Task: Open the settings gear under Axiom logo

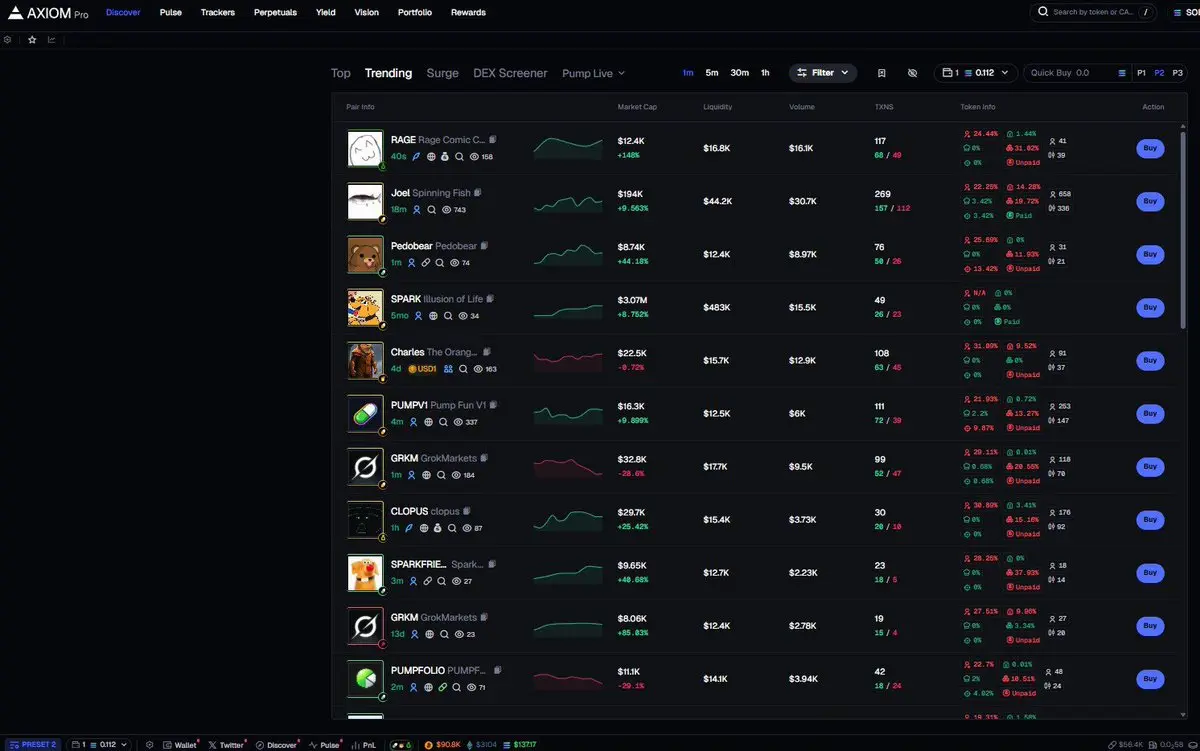Action: [8, 40]
